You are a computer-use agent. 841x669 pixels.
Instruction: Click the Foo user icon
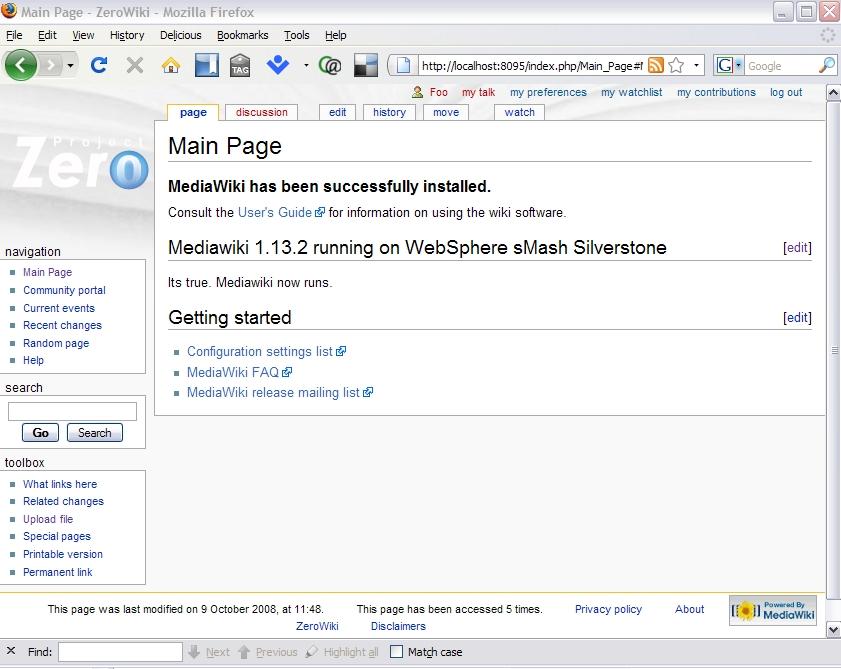[x=417, y=92]
